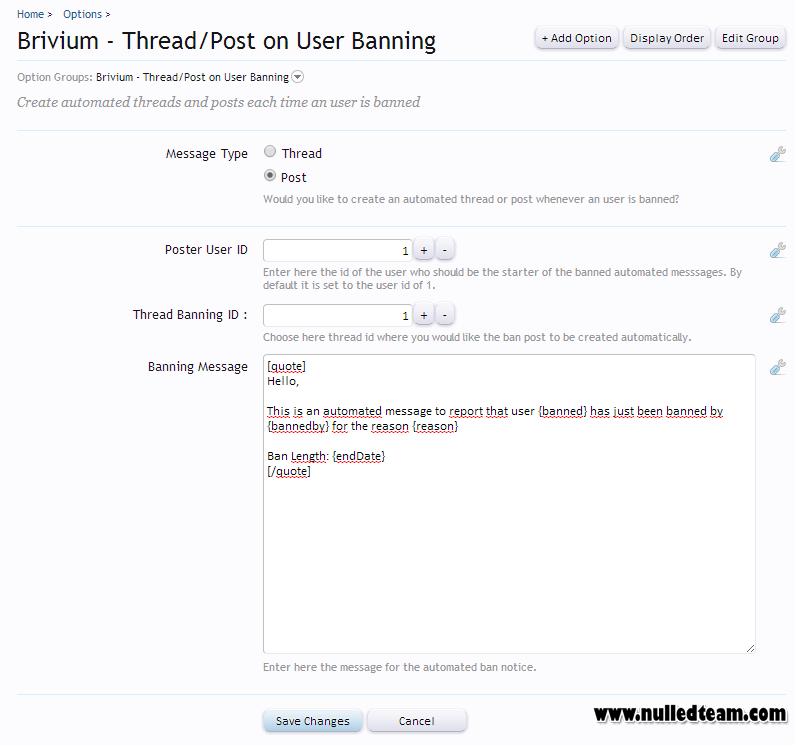Viewport: 795px width, 745px height.
Task: Select the Post radio button
Action: pos(270,175)
